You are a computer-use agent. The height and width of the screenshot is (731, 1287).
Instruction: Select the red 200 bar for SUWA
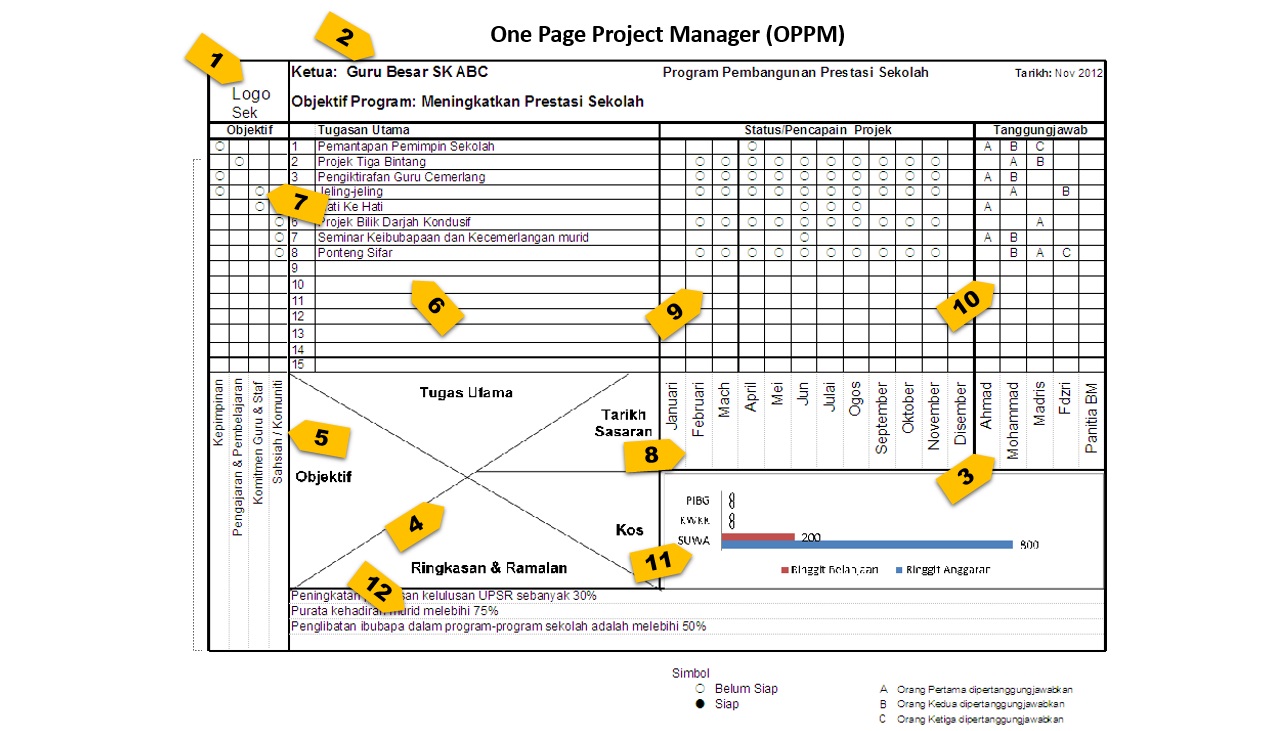click(x=757, y=537)
